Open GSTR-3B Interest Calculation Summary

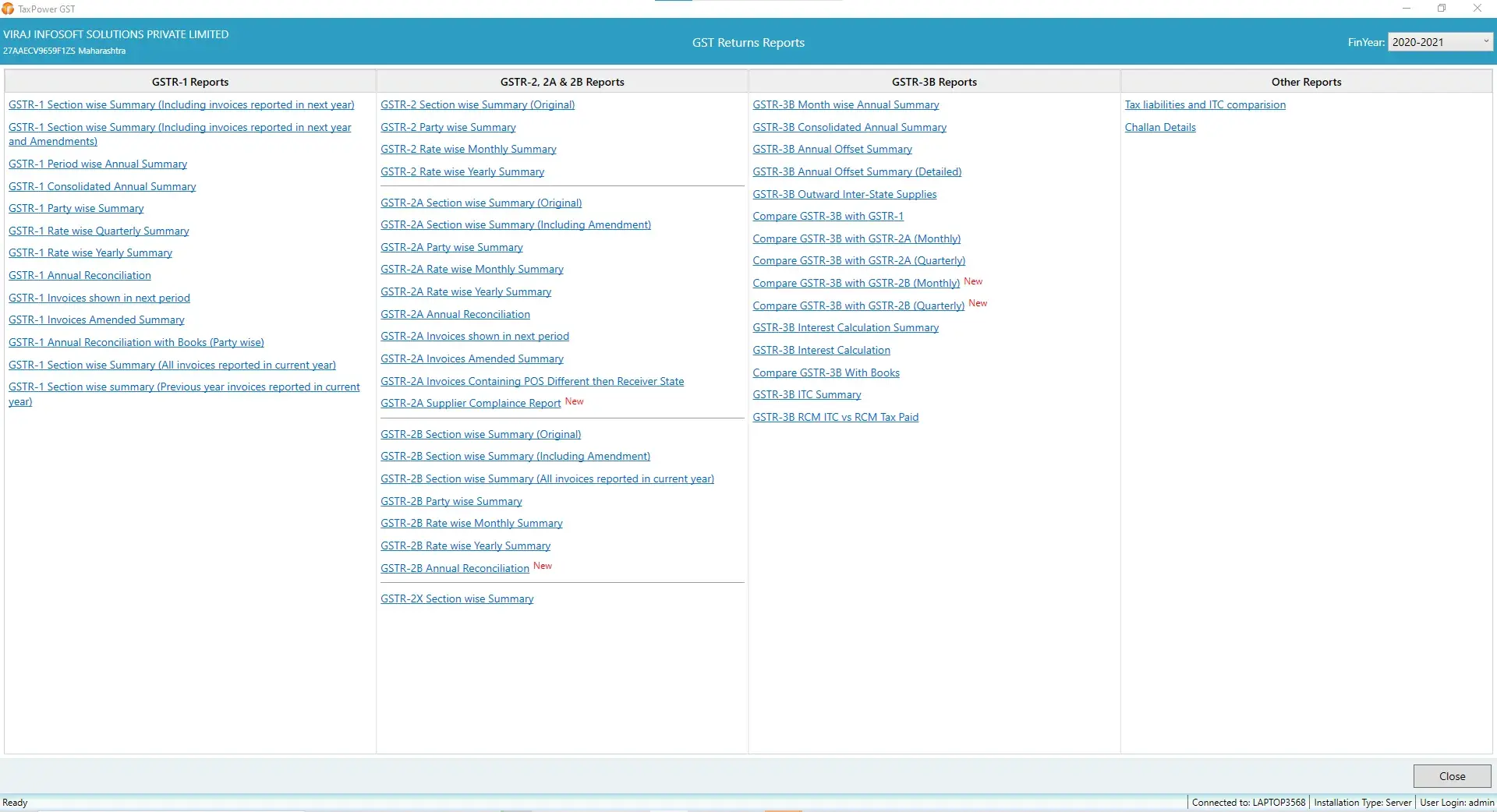click(x=846, y=328)
